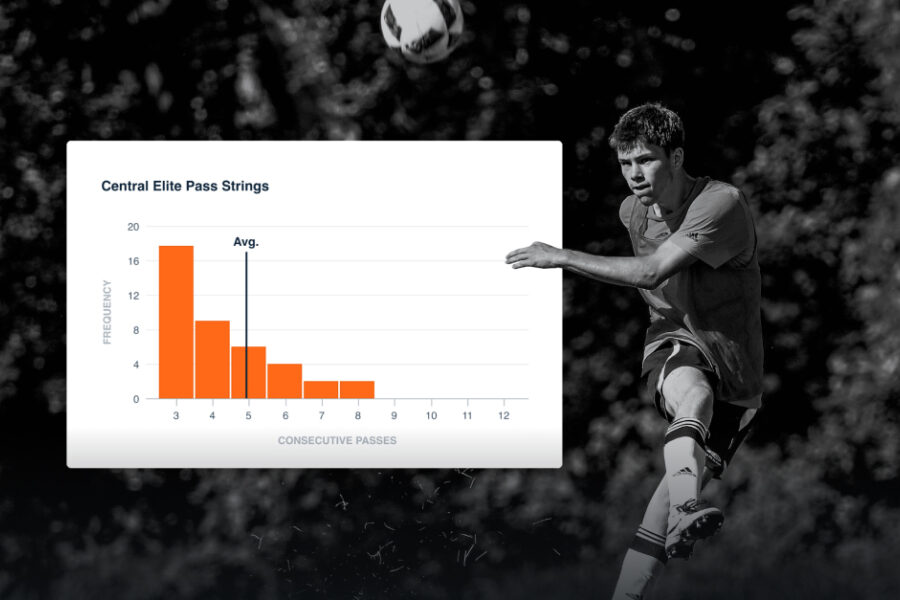Click the x-axis tick label 9

coord(394,415)
